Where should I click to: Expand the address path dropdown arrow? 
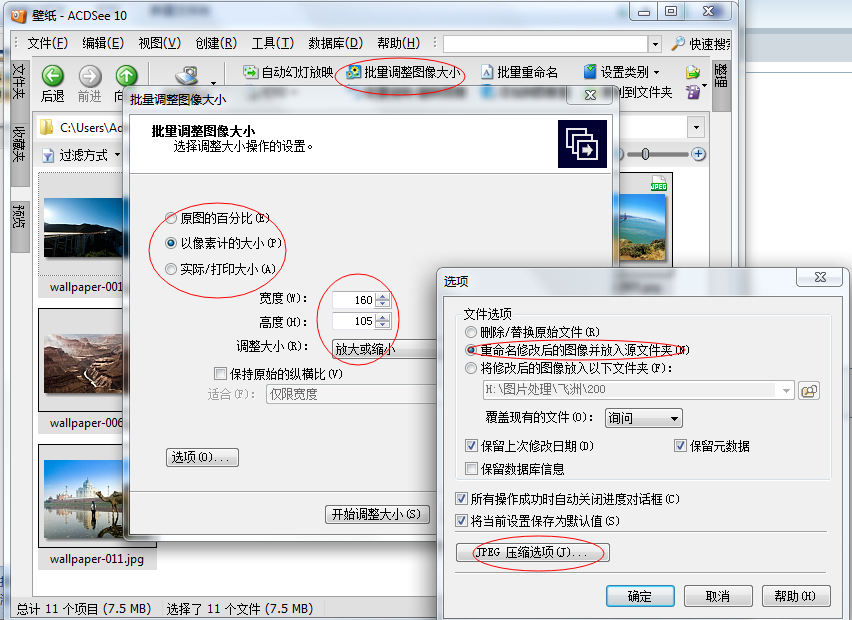pos(696,128)
